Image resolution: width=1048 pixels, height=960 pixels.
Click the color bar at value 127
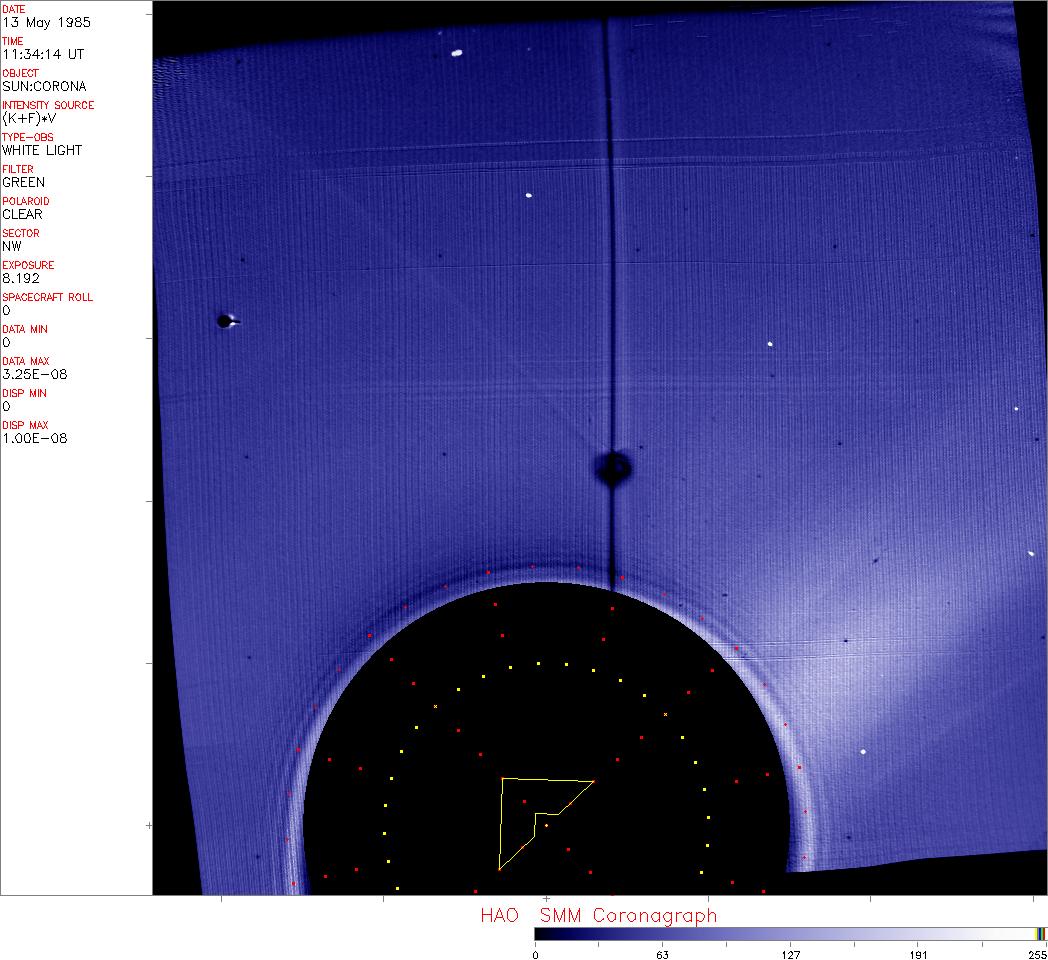click(790, 933)
